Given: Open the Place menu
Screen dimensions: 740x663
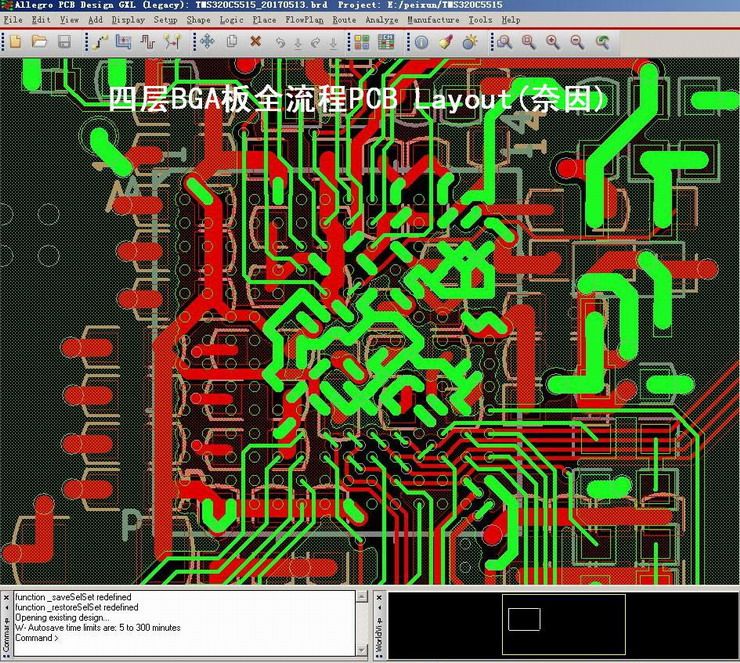Looking at the screenshot, I should click(x=264, y=20).
